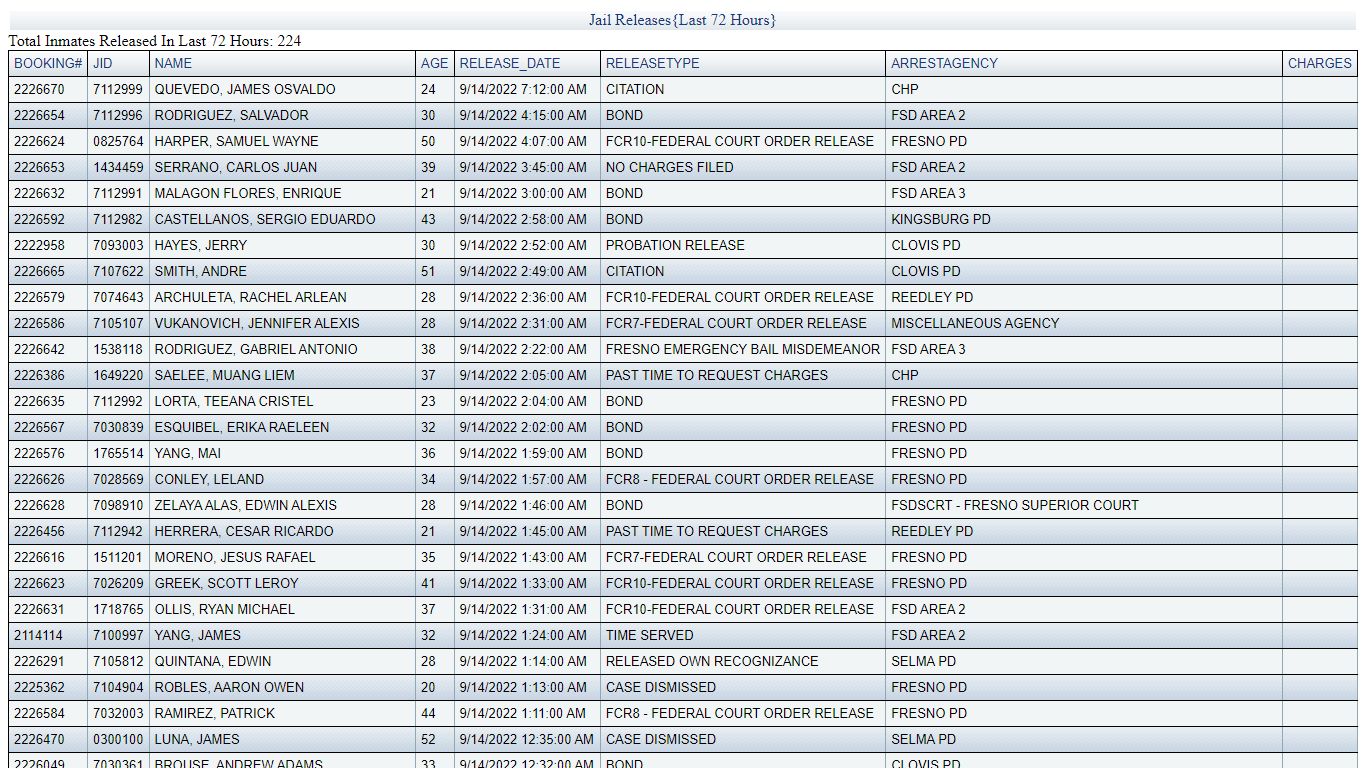Screen dimensions: 1366x768
Task: Sort by BOOKING# column header
Action: click(48, 63)
